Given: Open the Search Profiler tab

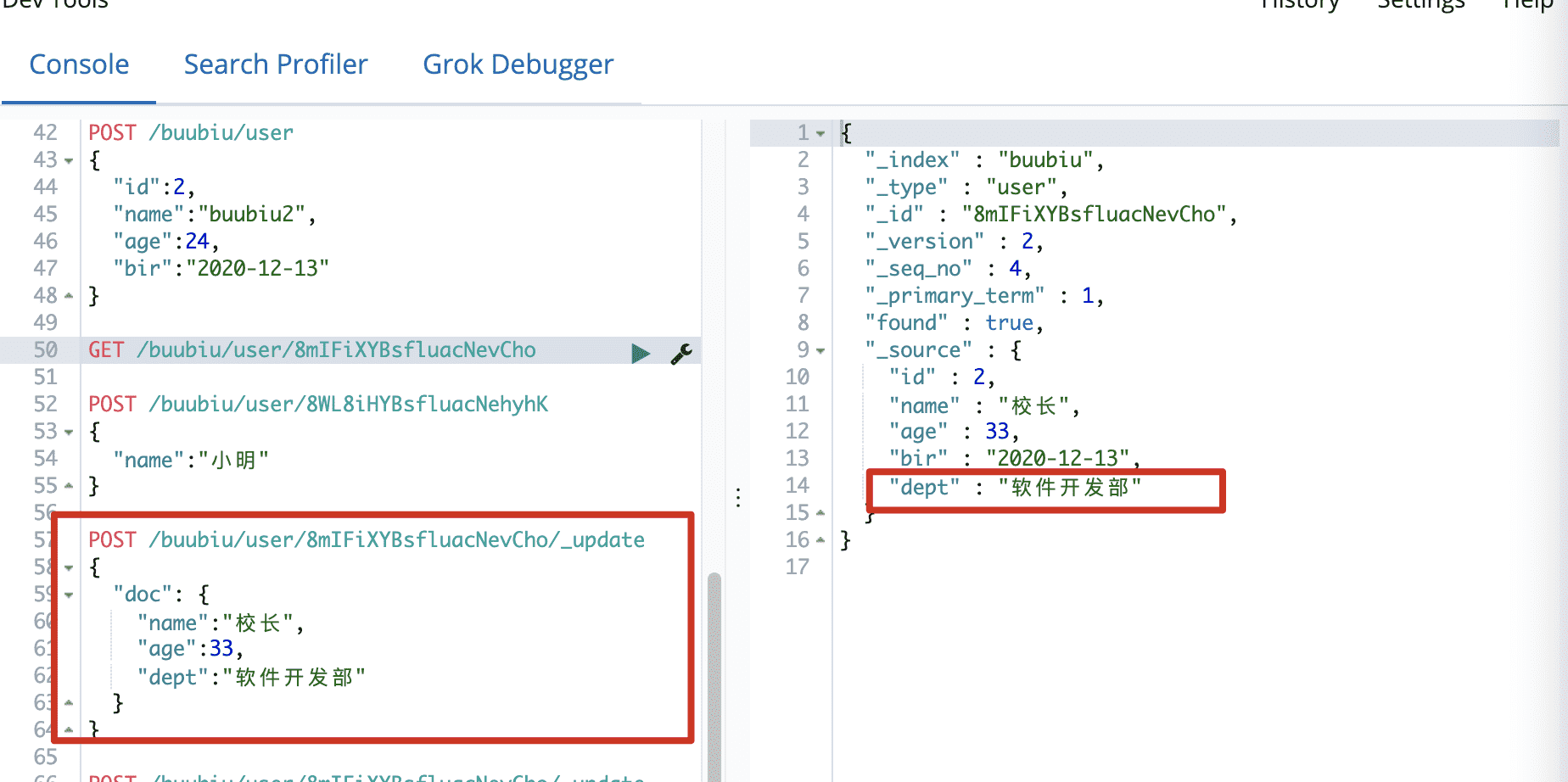Looking at the screenshot, I should pos(276,64).
